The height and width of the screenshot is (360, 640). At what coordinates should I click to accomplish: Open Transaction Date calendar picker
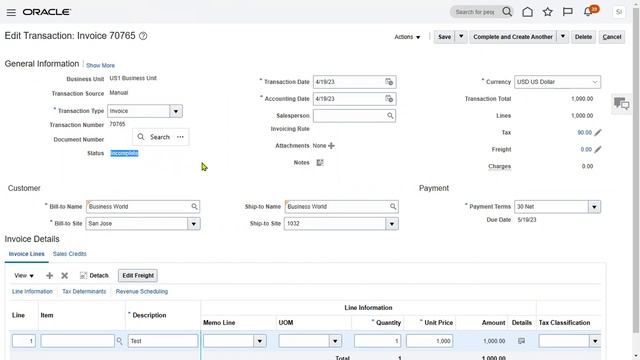pyautogui.click(x=389, y=82)
